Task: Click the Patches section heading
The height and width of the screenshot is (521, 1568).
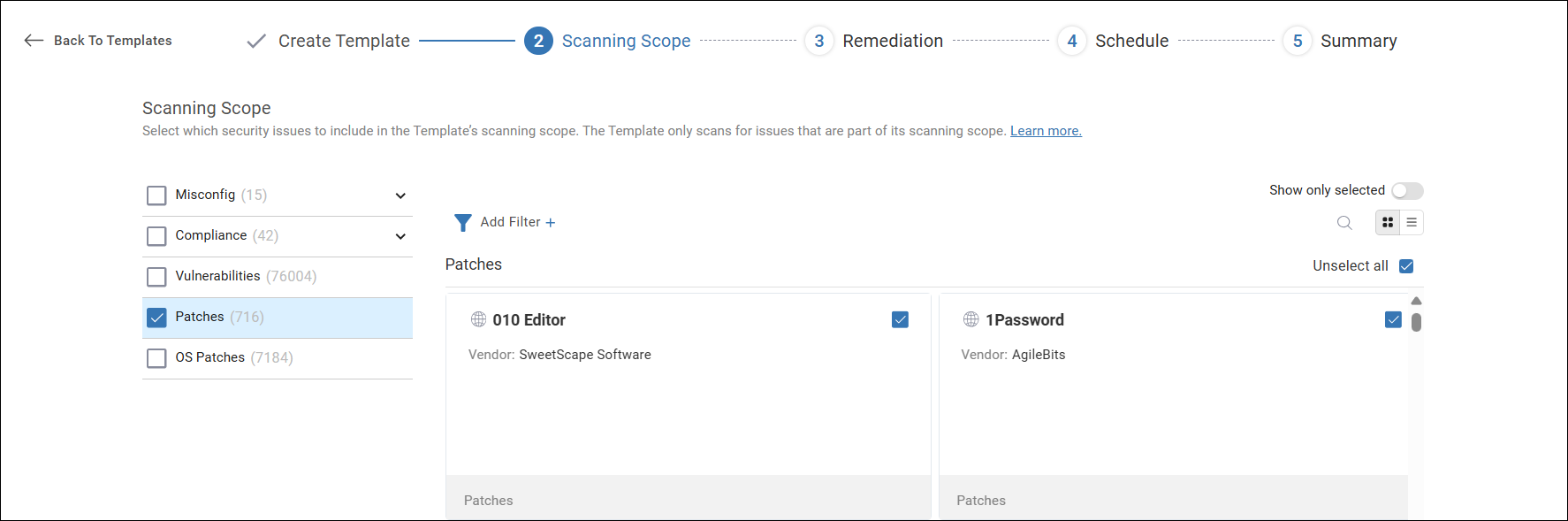Action: click(474, 264)
